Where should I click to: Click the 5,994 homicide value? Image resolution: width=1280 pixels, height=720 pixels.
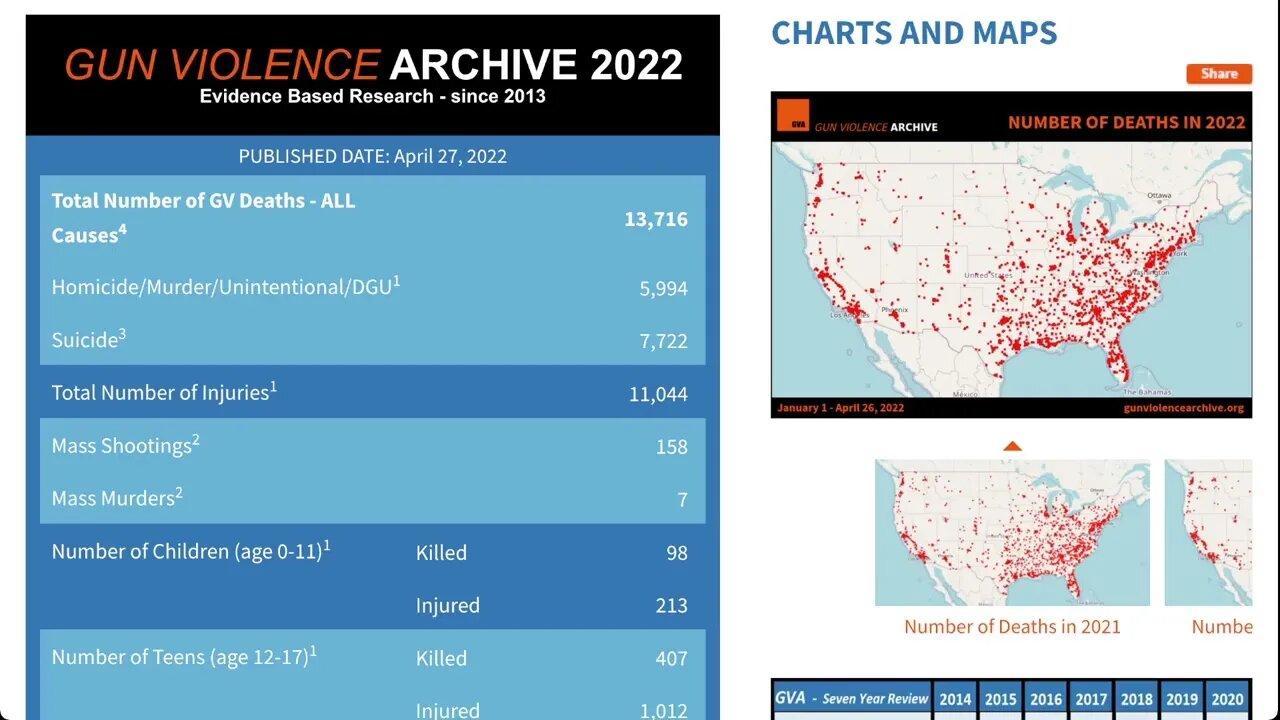click(664, 288)
